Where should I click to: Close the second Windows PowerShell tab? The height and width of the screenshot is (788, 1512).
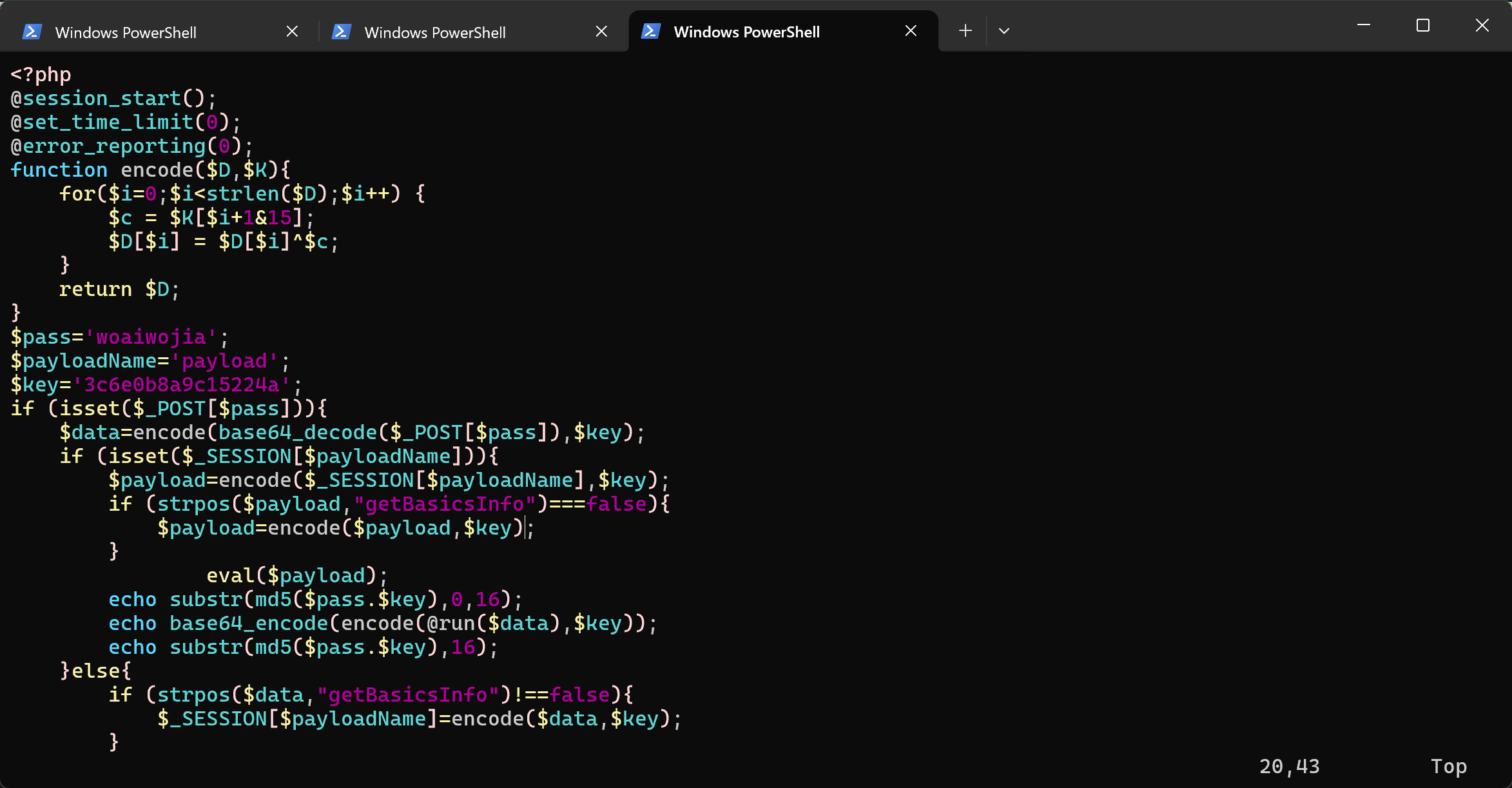(x=601, y=31)
